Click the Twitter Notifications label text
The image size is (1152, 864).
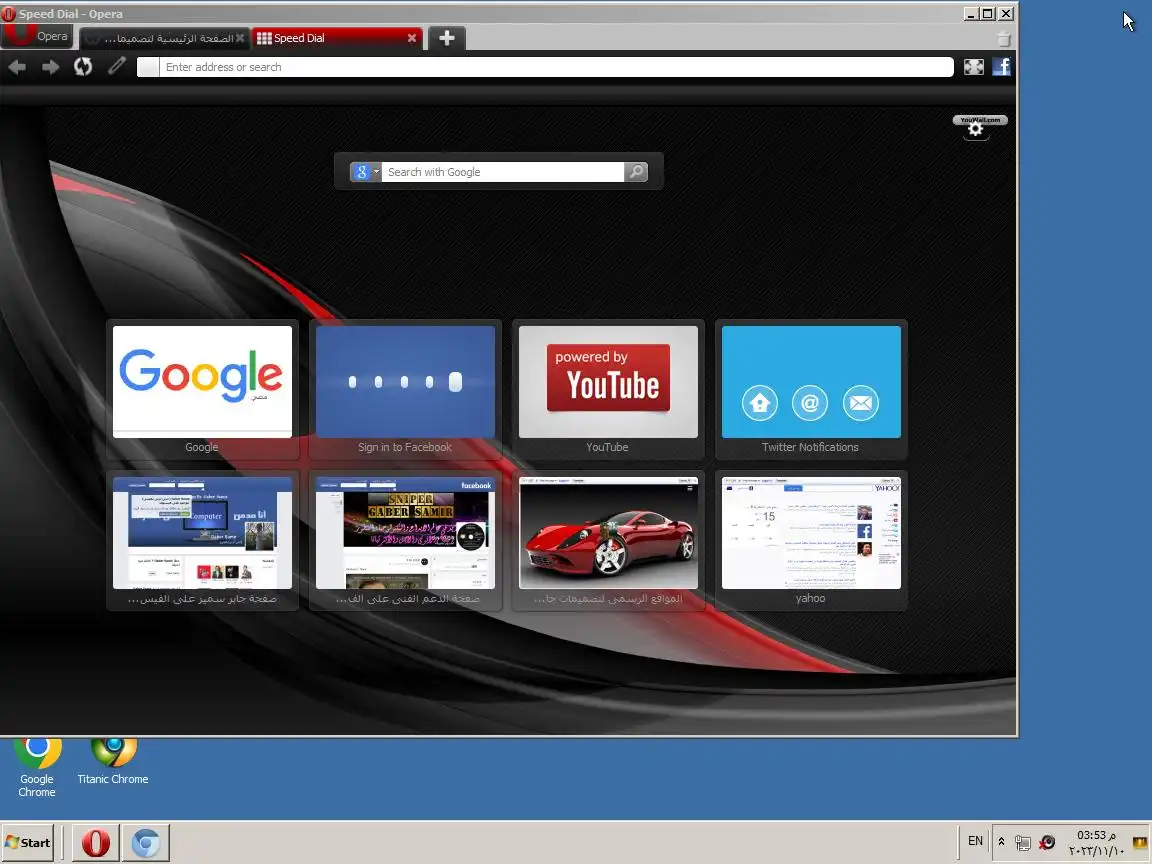(x=810, y=447)
